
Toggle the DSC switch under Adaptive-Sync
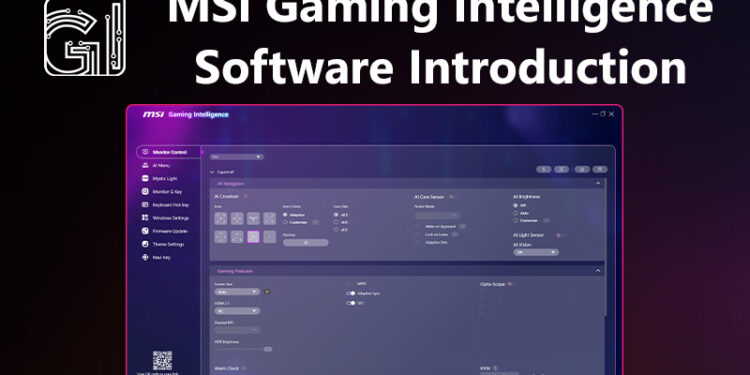pyautogui.click(x=351, y=303)
